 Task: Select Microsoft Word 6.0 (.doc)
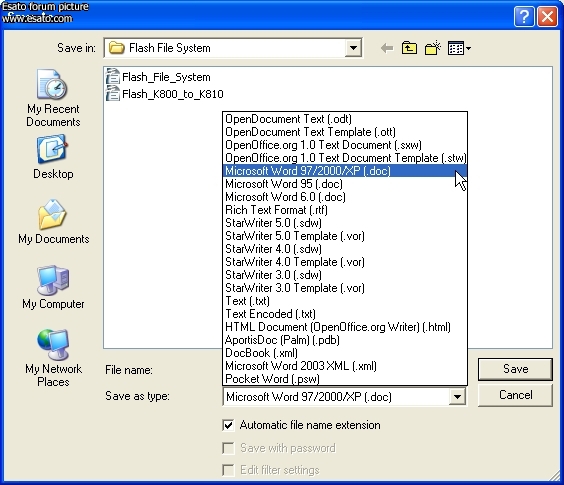345,197
